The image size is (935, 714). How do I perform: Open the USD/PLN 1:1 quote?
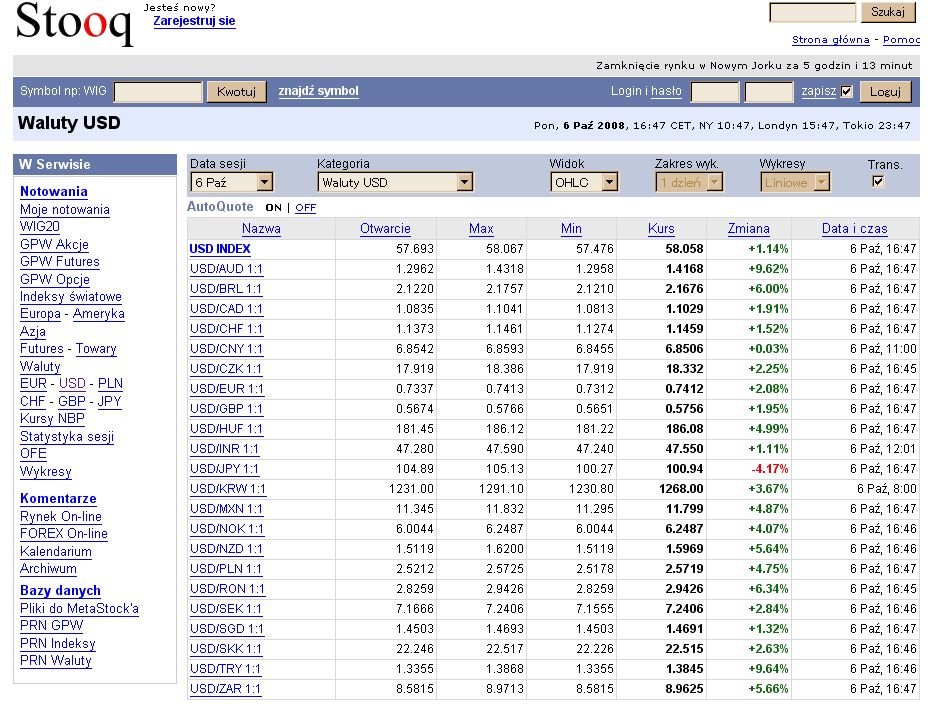pyautogui.click(x=226, y=569)
